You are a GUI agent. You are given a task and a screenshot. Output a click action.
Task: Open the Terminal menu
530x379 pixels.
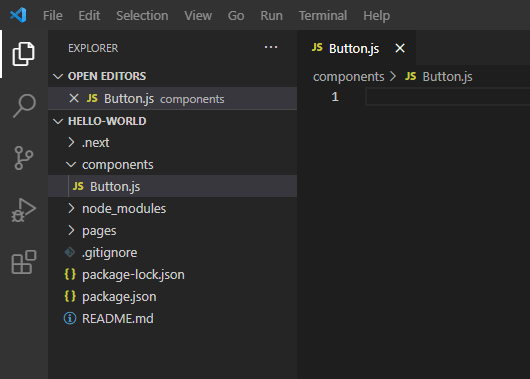323,16
